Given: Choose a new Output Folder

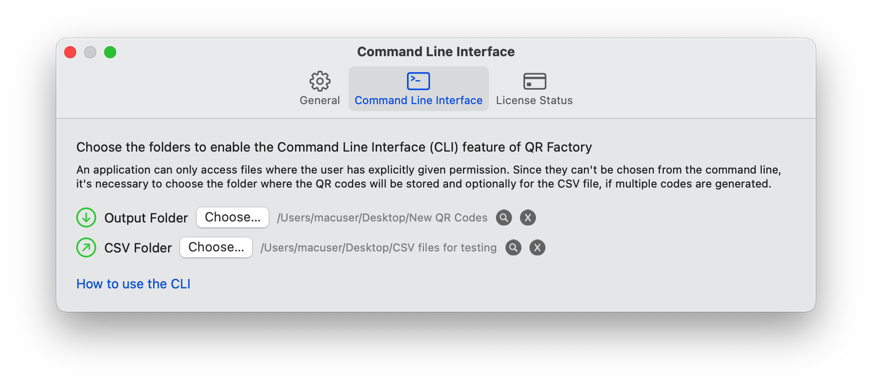Looking at the screenshot, I should point(232,217).
